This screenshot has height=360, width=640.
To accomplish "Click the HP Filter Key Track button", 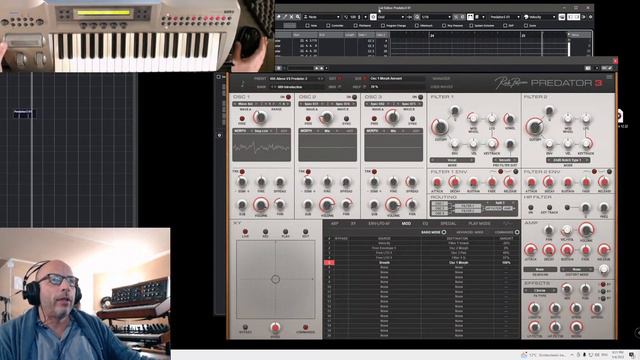I will [x=549, y=207].
